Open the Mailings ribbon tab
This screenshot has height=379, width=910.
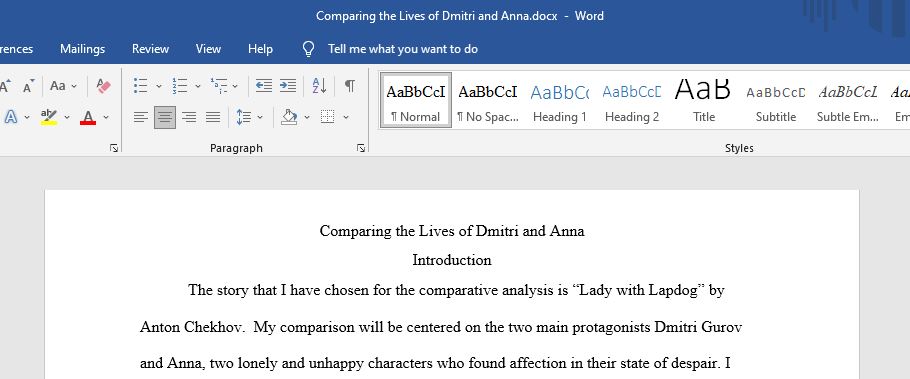click(82, 49)
